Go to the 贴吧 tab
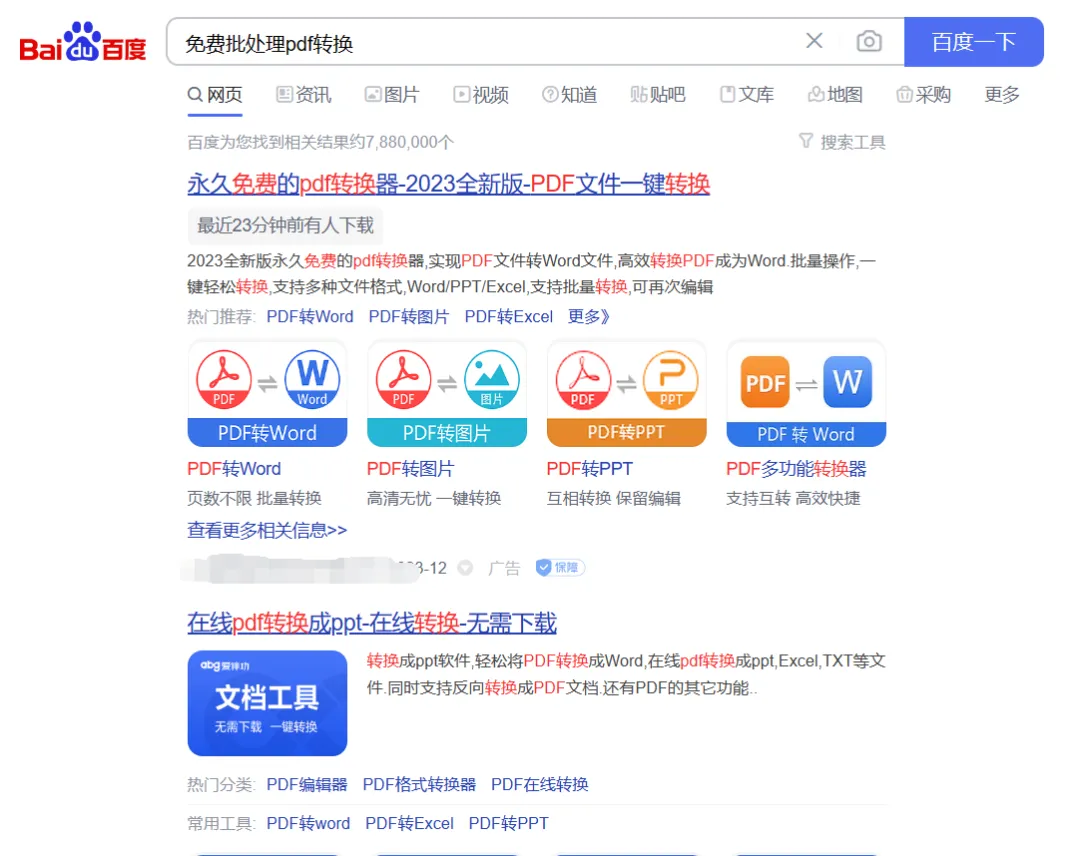This screenshot has width=1080, height=856. [x=658, y=94]
